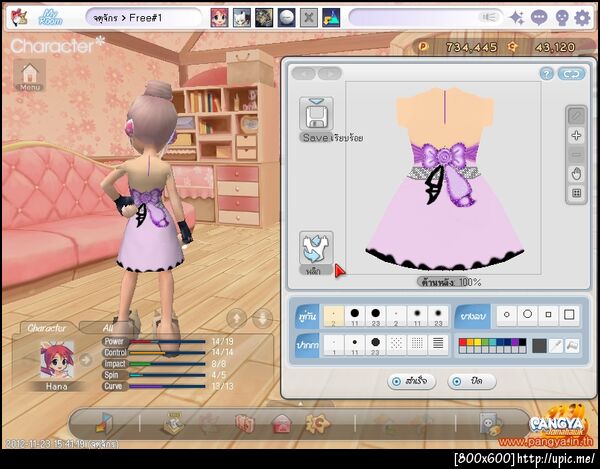This screenshot has width=600, height=469.
Task: Open the pink suitcase icon in bottom bar
Action: (245, 424)
